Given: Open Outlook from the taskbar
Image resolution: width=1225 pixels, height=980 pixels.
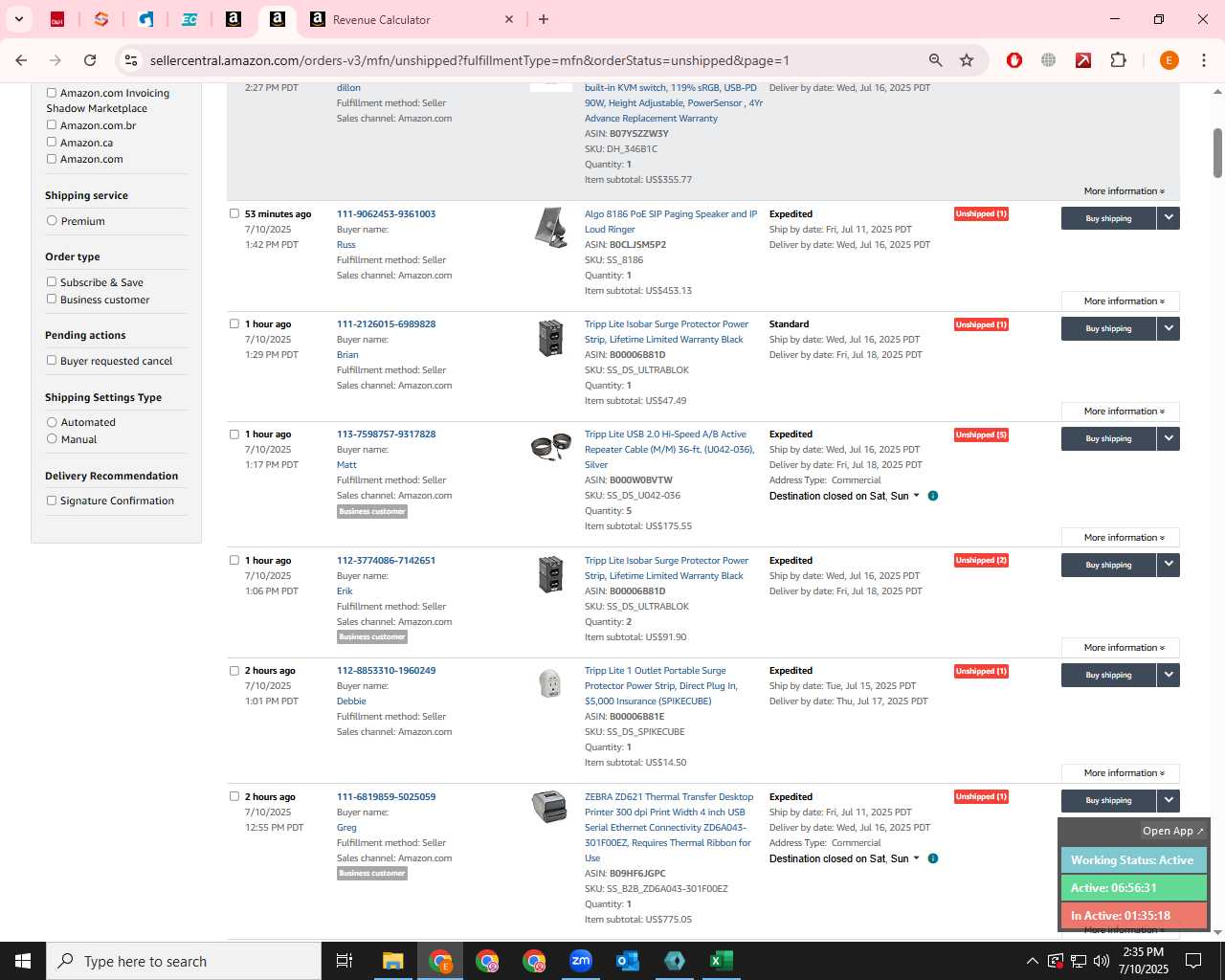Looking at the screenshot, I should coord(628,961).
